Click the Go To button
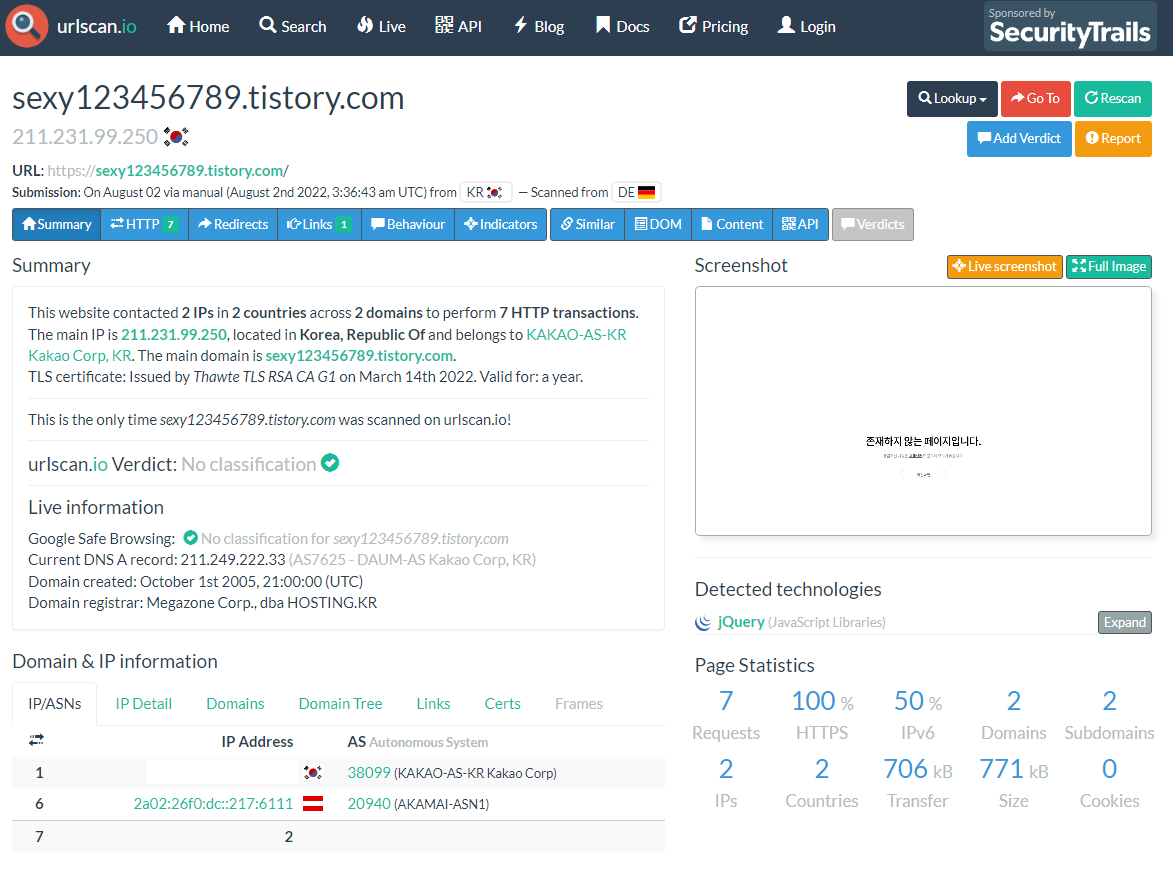Image resolution: width=1173 pixels, height=880 pixels. 1035,99
